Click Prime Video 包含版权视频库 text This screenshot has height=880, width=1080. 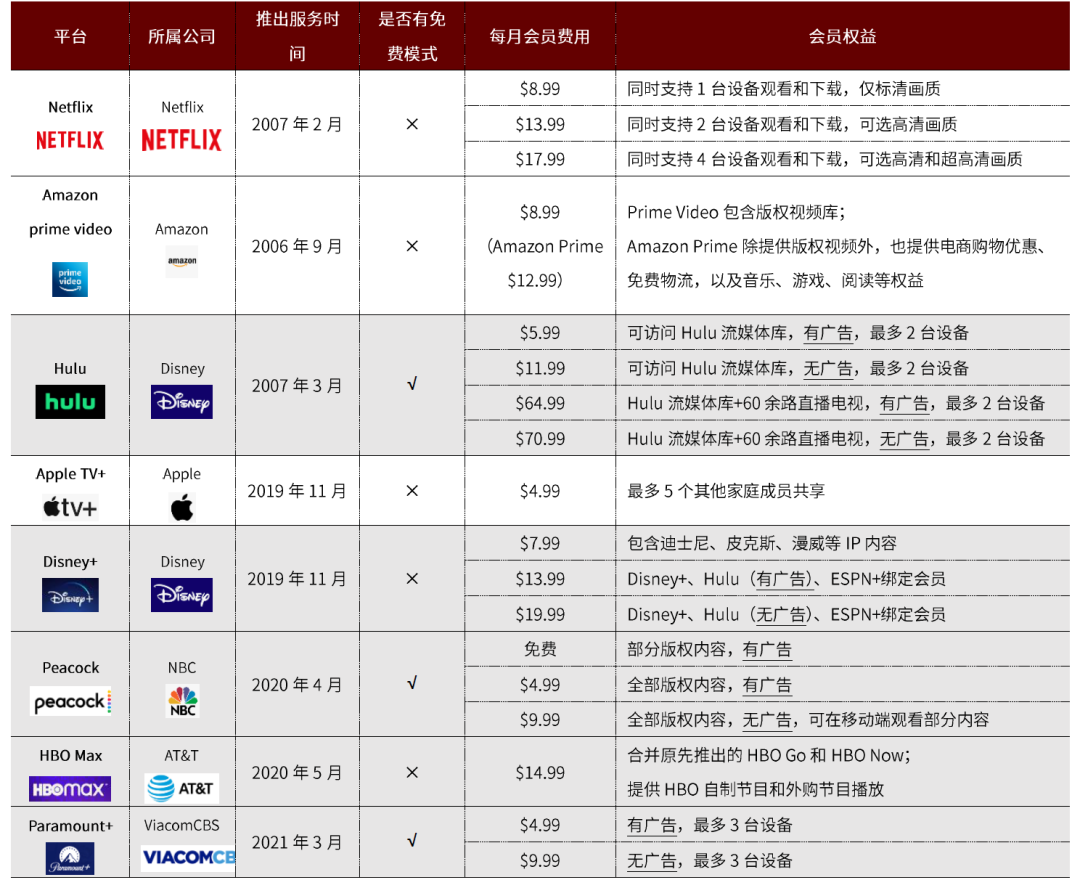(x=736, y=213)
